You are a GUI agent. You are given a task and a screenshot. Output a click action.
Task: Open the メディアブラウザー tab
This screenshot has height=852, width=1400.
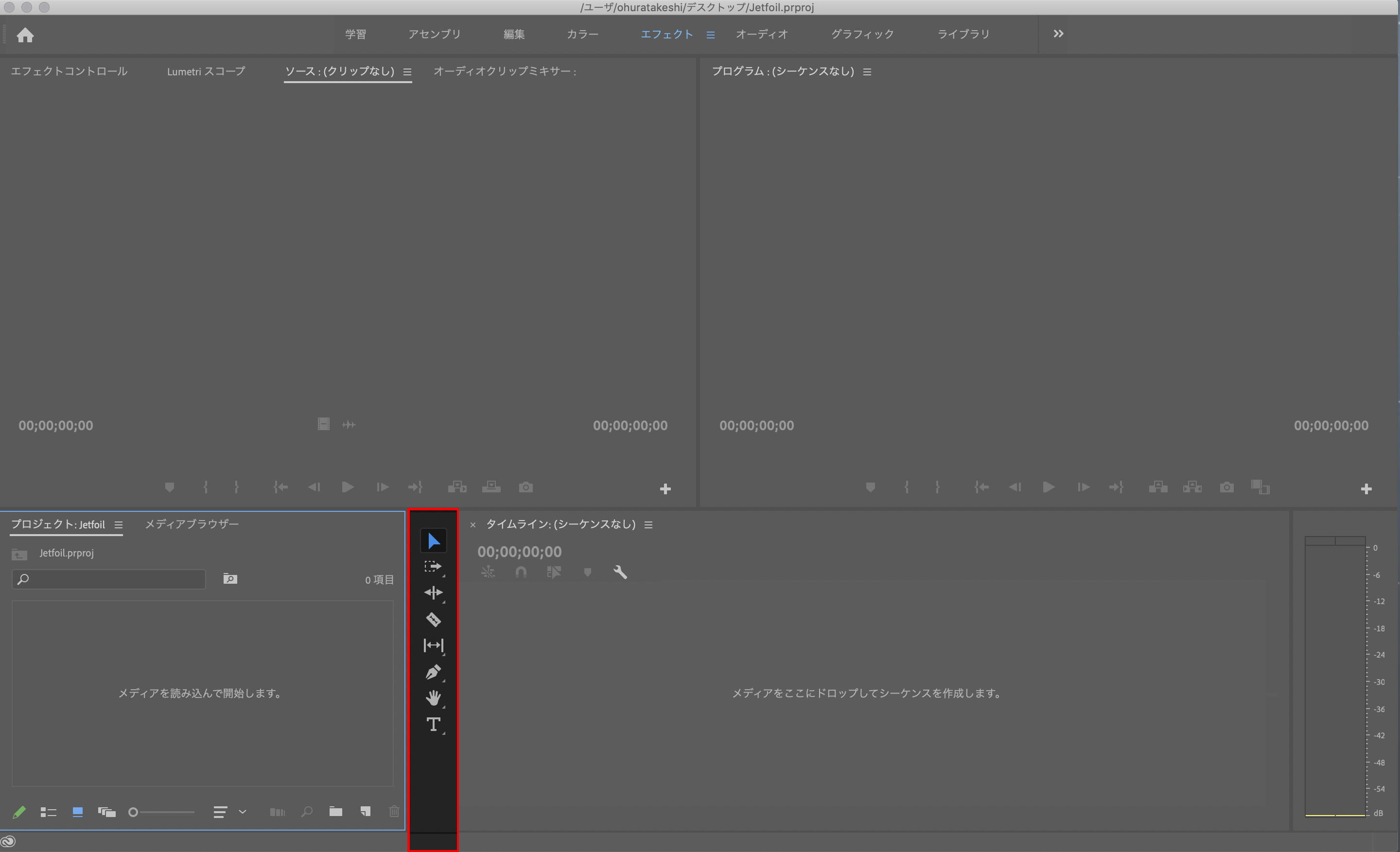coord(192,524)
